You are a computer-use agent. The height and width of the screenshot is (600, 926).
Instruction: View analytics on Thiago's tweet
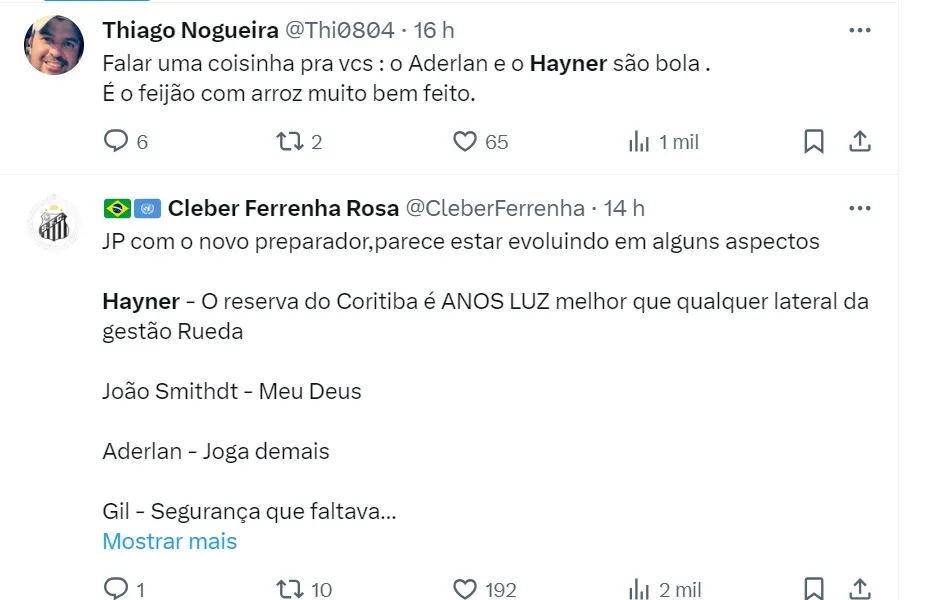coord(640,142)
